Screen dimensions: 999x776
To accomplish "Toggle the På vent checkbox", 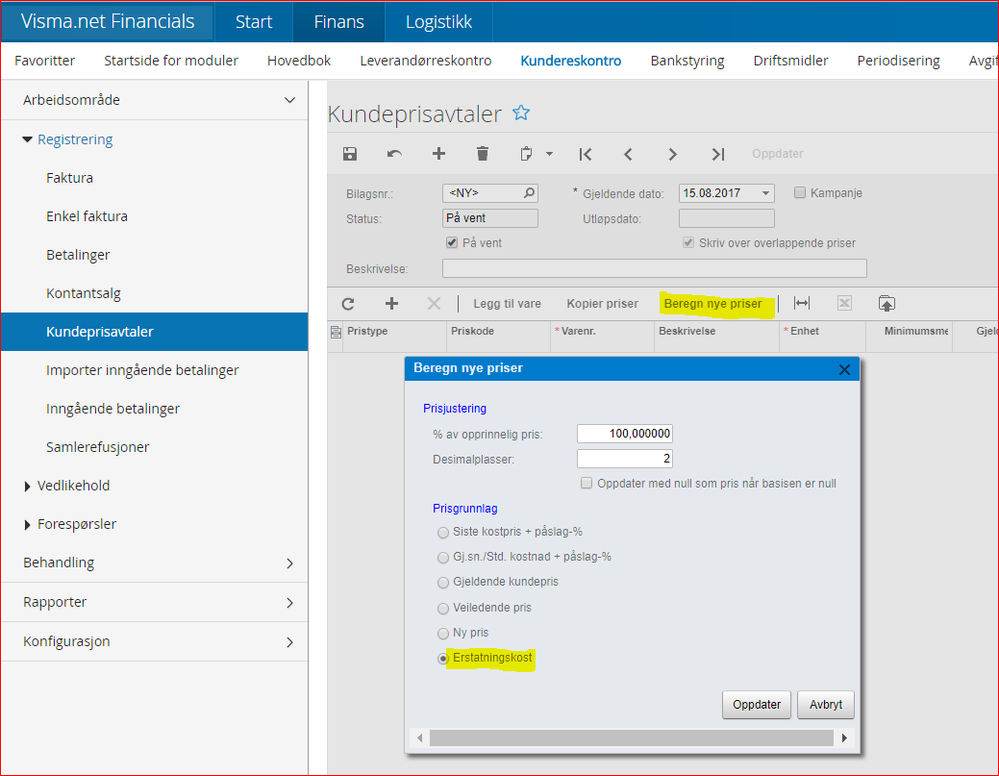I will click(452, 243).
